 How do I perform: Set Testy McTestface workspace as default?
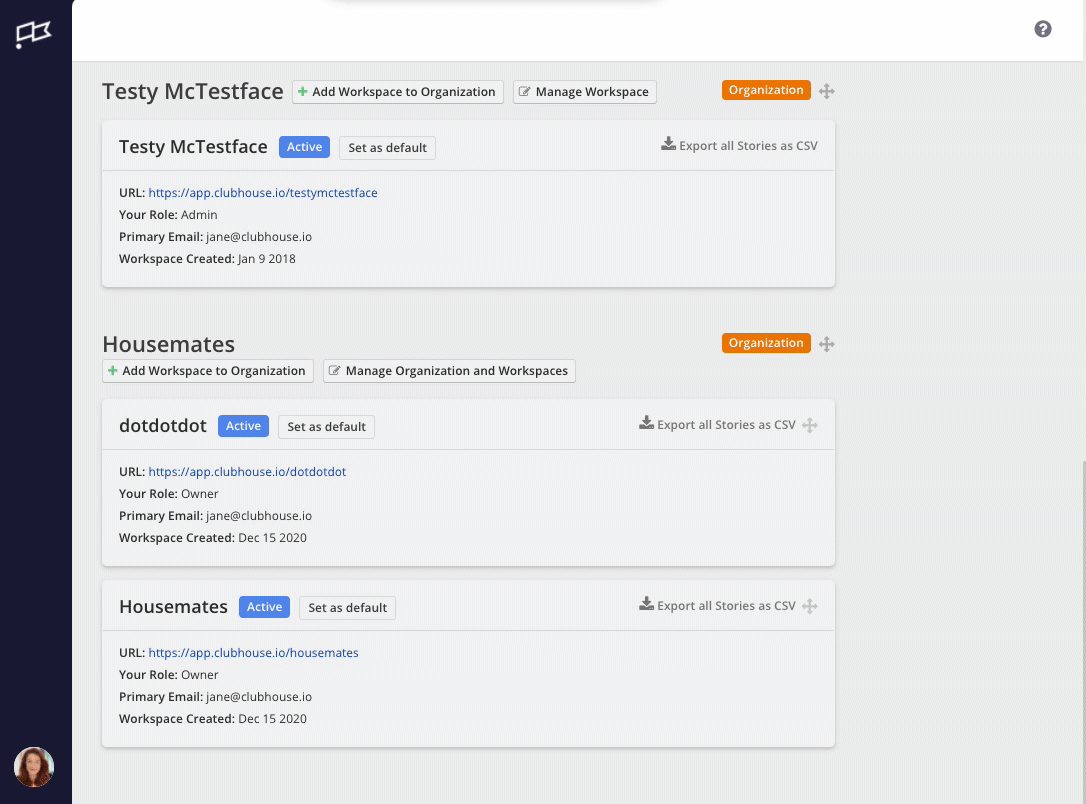pos(387,148)
